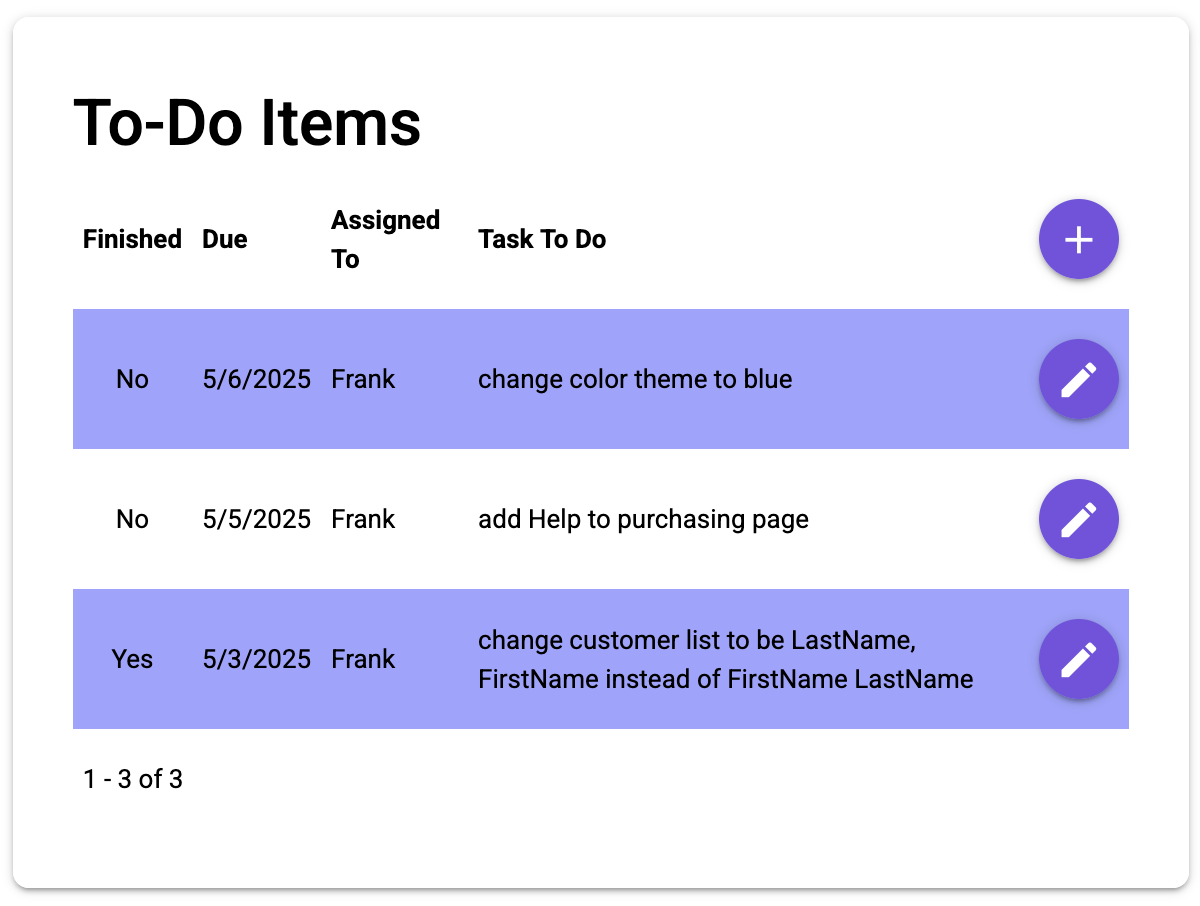Sort tasks by the Assigned To column

(385, 239)
